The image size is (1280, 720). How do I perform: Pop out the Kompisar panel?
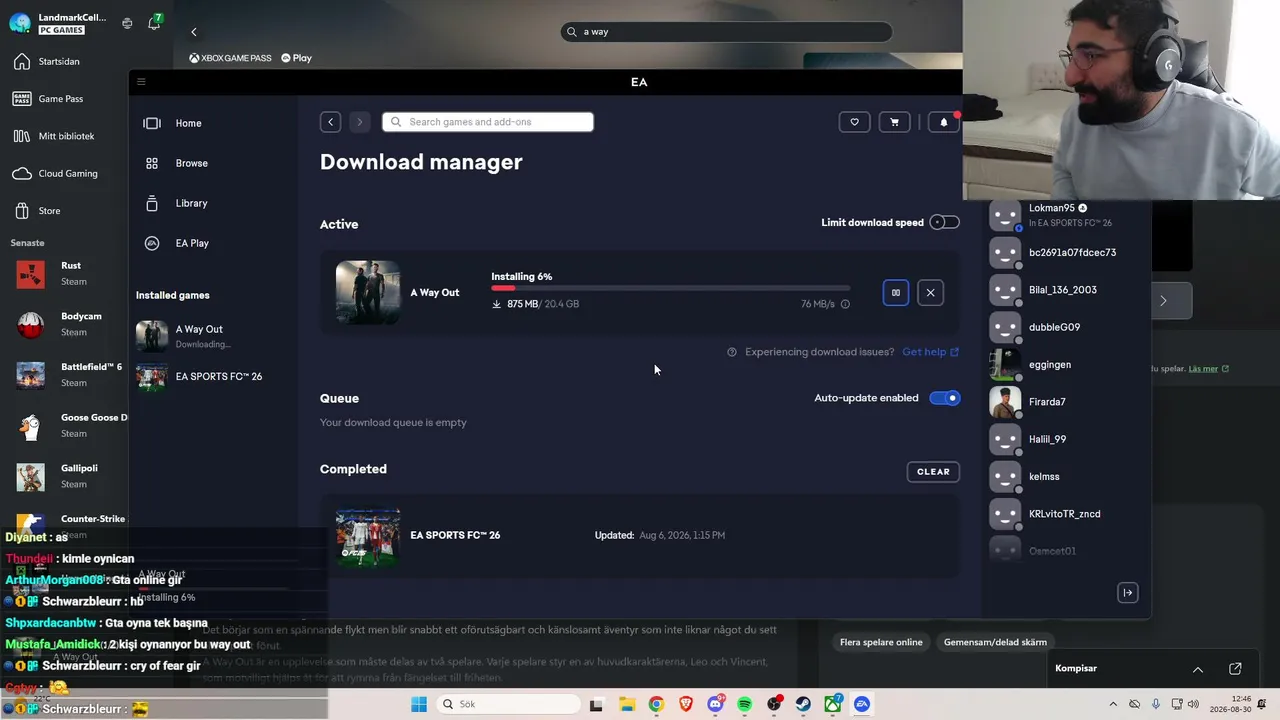[1235, 669]
